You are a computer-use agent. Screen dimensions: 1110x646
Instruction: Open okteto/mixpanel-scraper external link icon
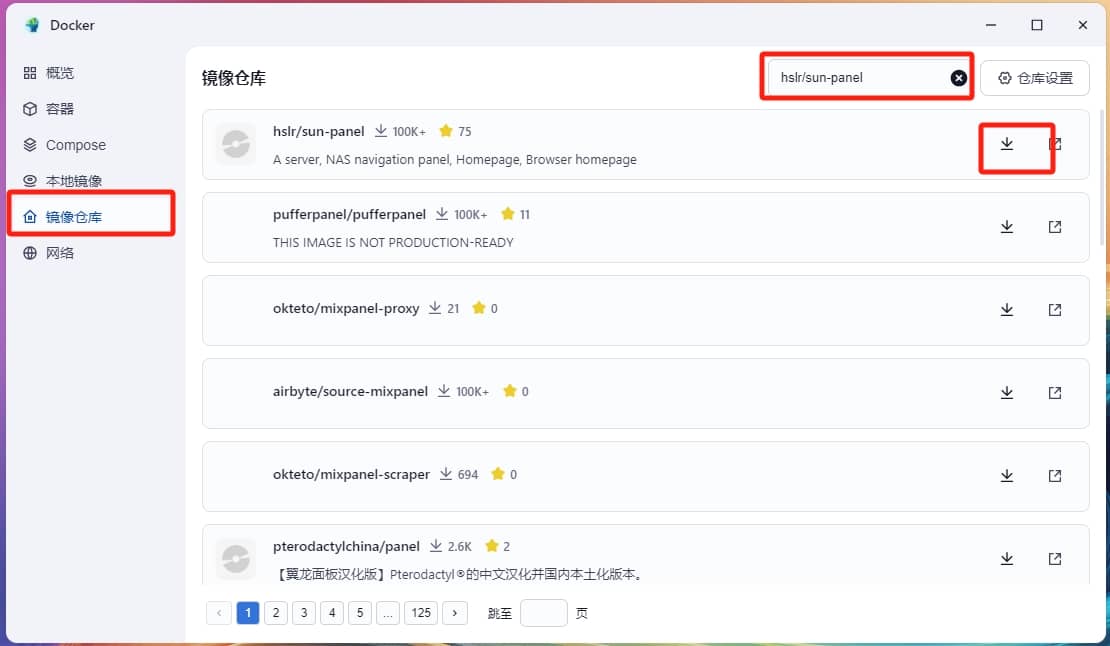[x=1055, y=475]
